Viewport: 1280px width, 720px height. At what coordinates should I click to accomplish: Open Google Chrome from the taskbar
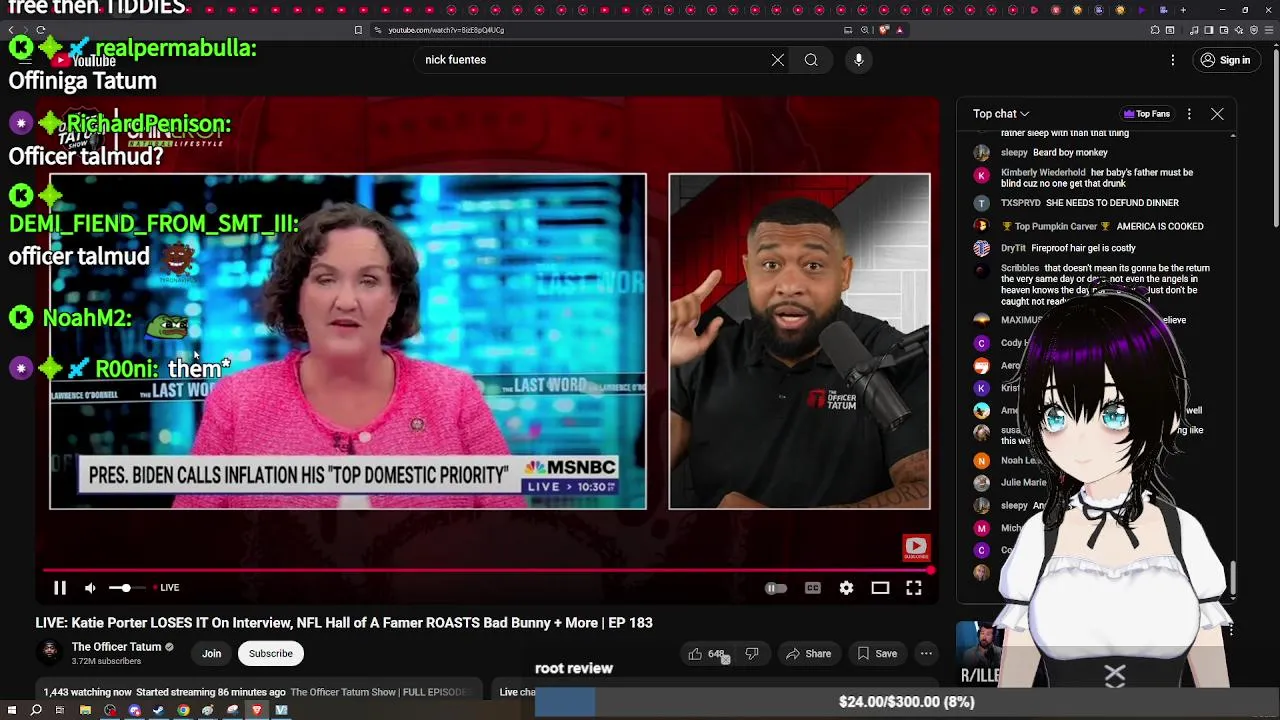click(183, 711)
